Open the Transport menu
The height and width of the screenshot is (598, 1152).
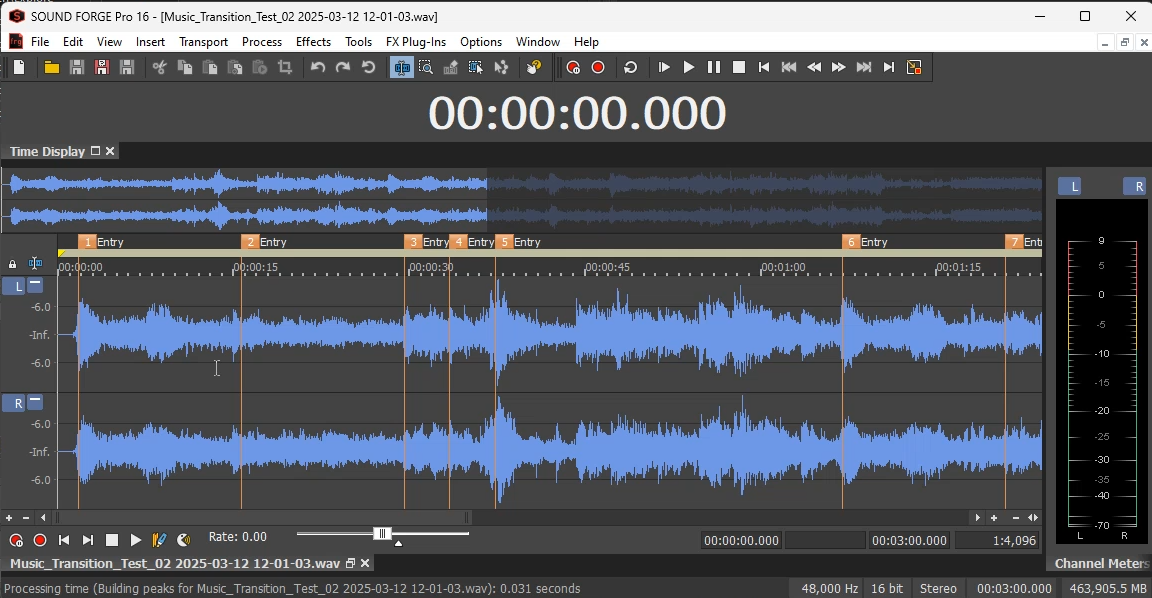(x=204, y=42)
